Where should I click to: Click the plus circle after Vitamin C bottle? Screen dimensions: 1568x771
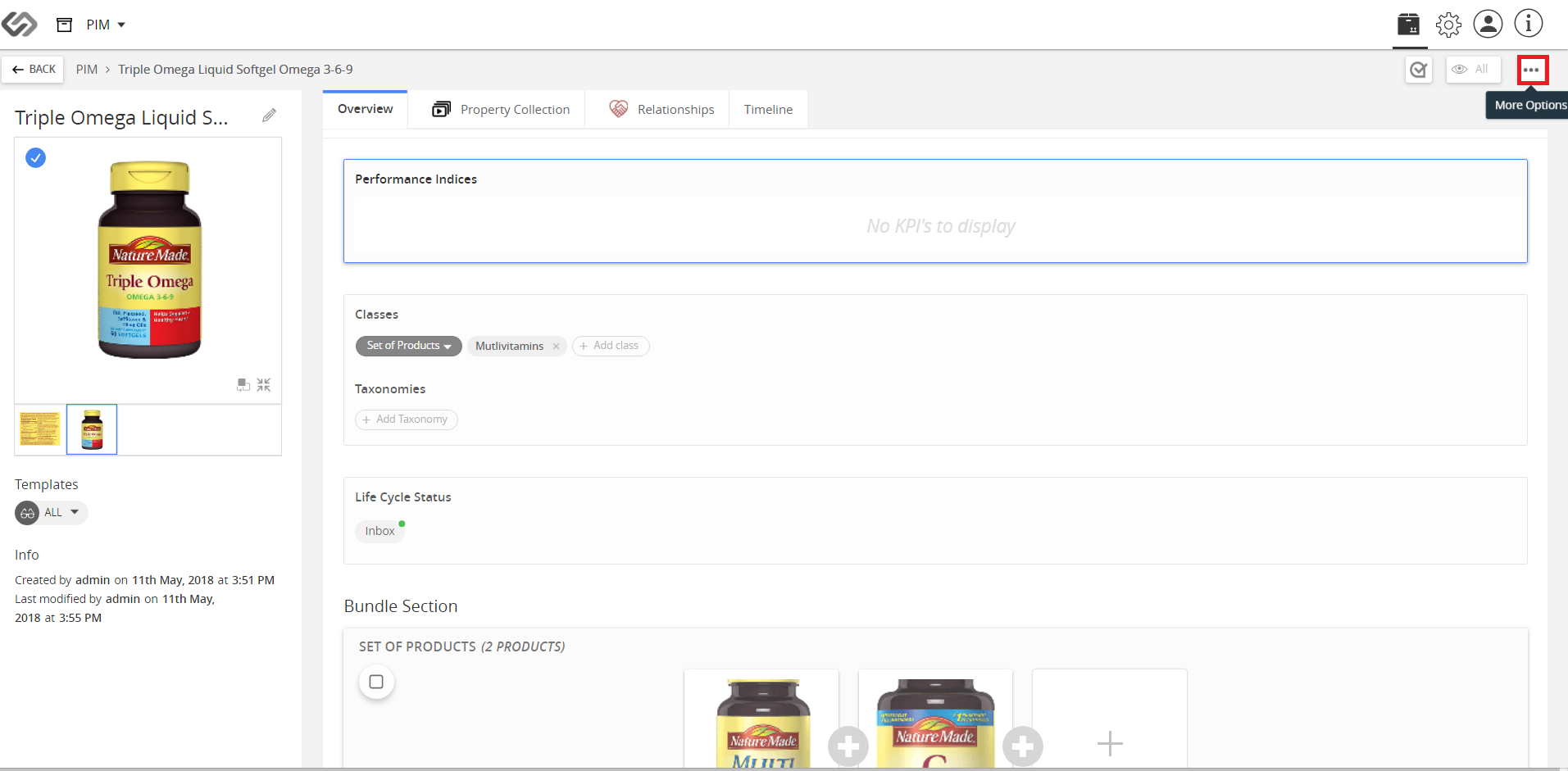[x=1023, y=746]
